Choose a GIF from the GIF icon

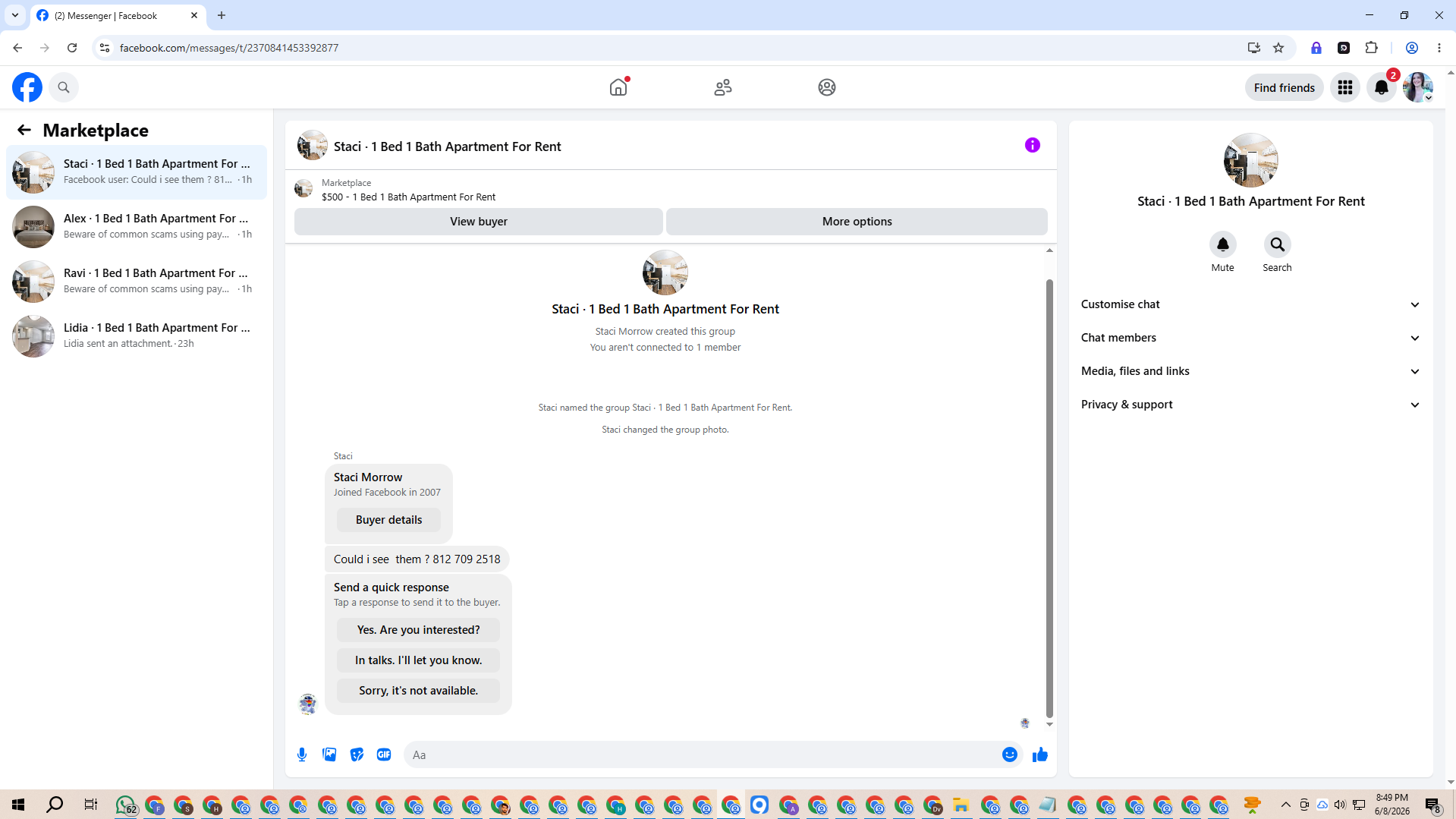[x=384, y=754]
